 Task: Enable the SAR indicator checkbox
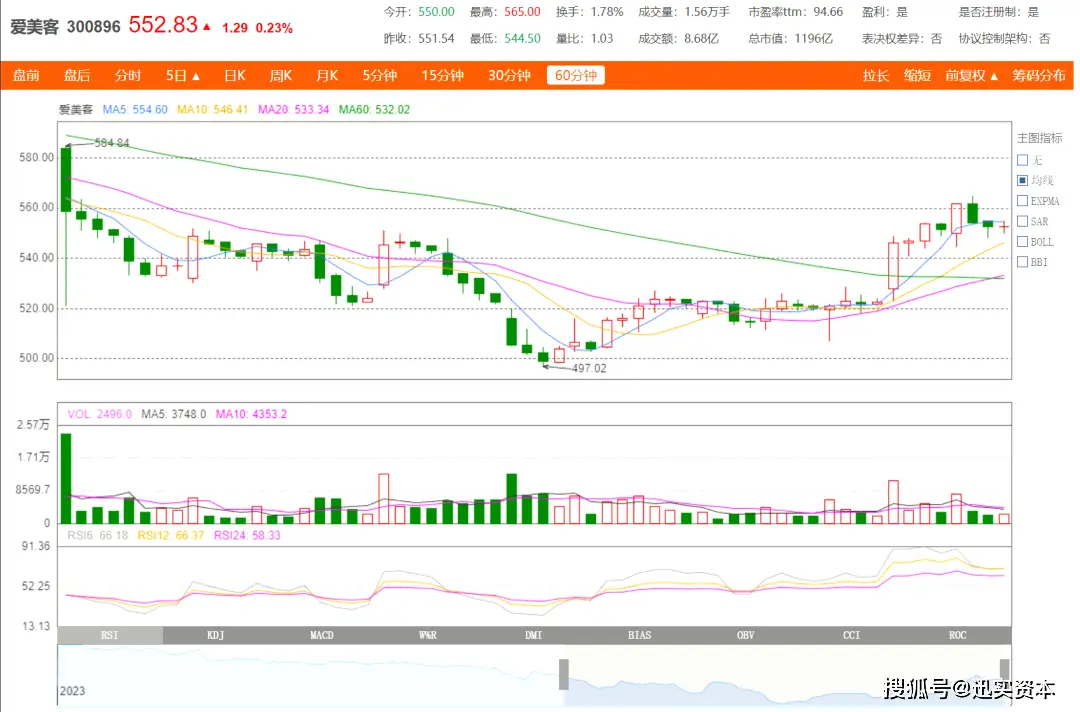[1023, 221]
